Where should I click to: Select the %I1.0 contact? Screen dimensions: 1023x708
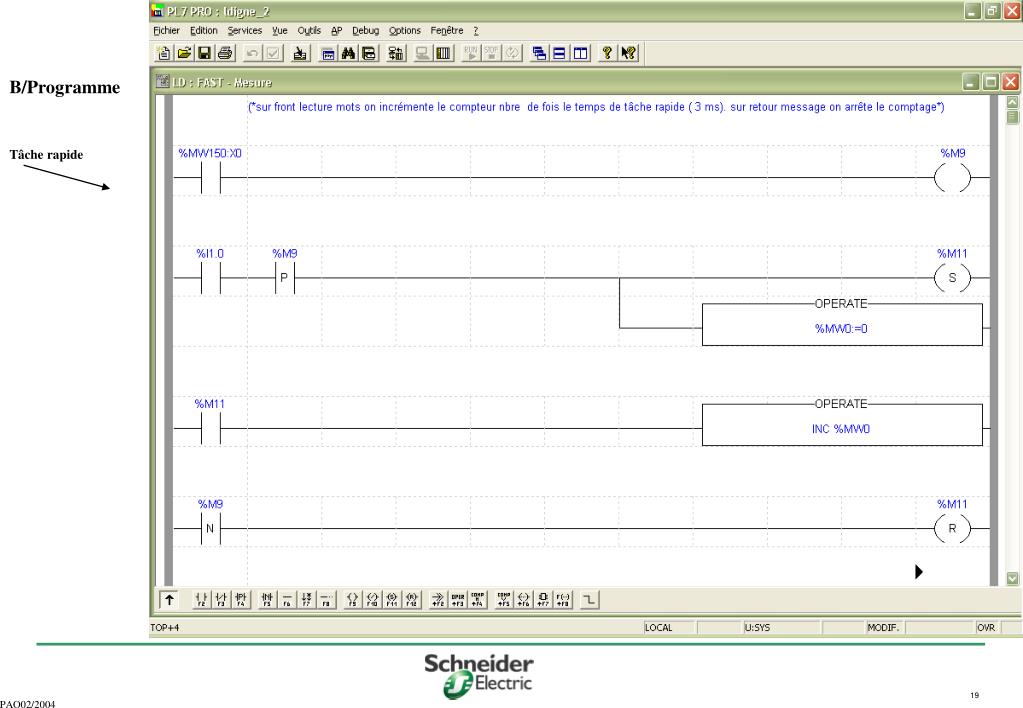pos(210,278)
